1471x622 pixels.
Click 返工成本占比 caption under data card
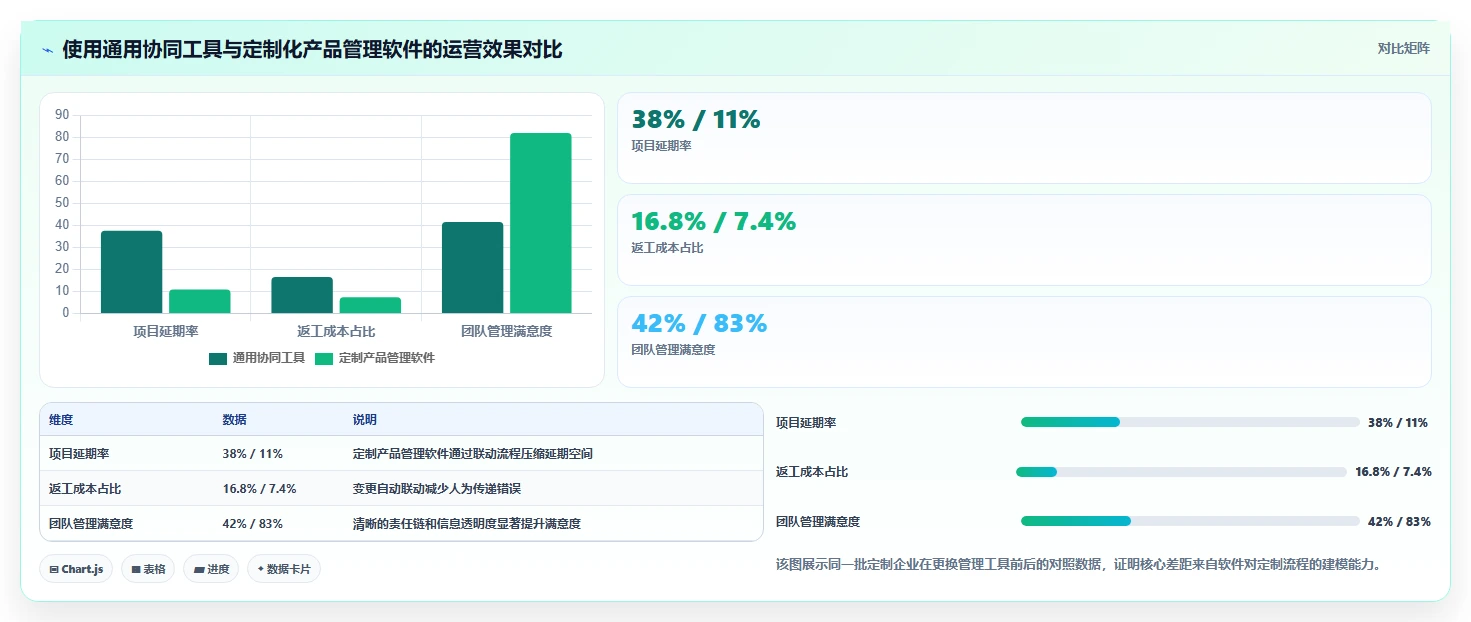667,248
